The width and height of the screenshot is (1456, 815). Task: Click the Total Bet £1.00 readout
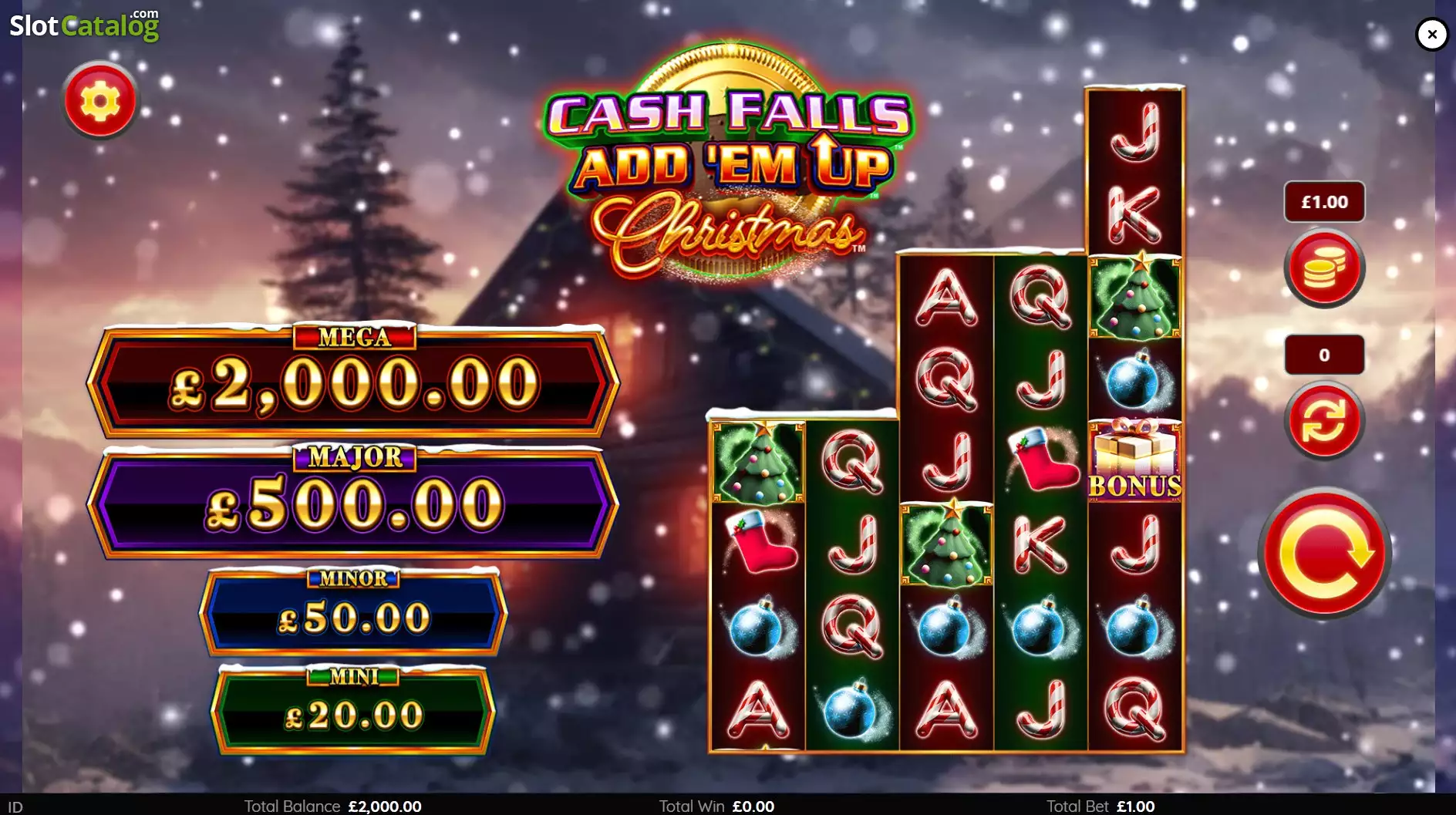[1100, 806]
